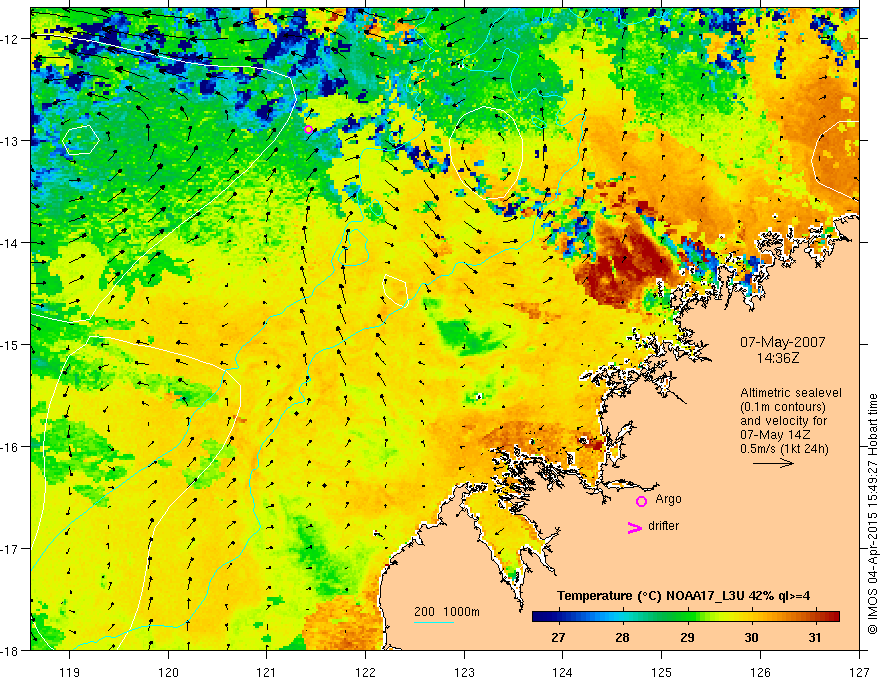Click the '(0.1m contours)' caption line

[783, 407]
